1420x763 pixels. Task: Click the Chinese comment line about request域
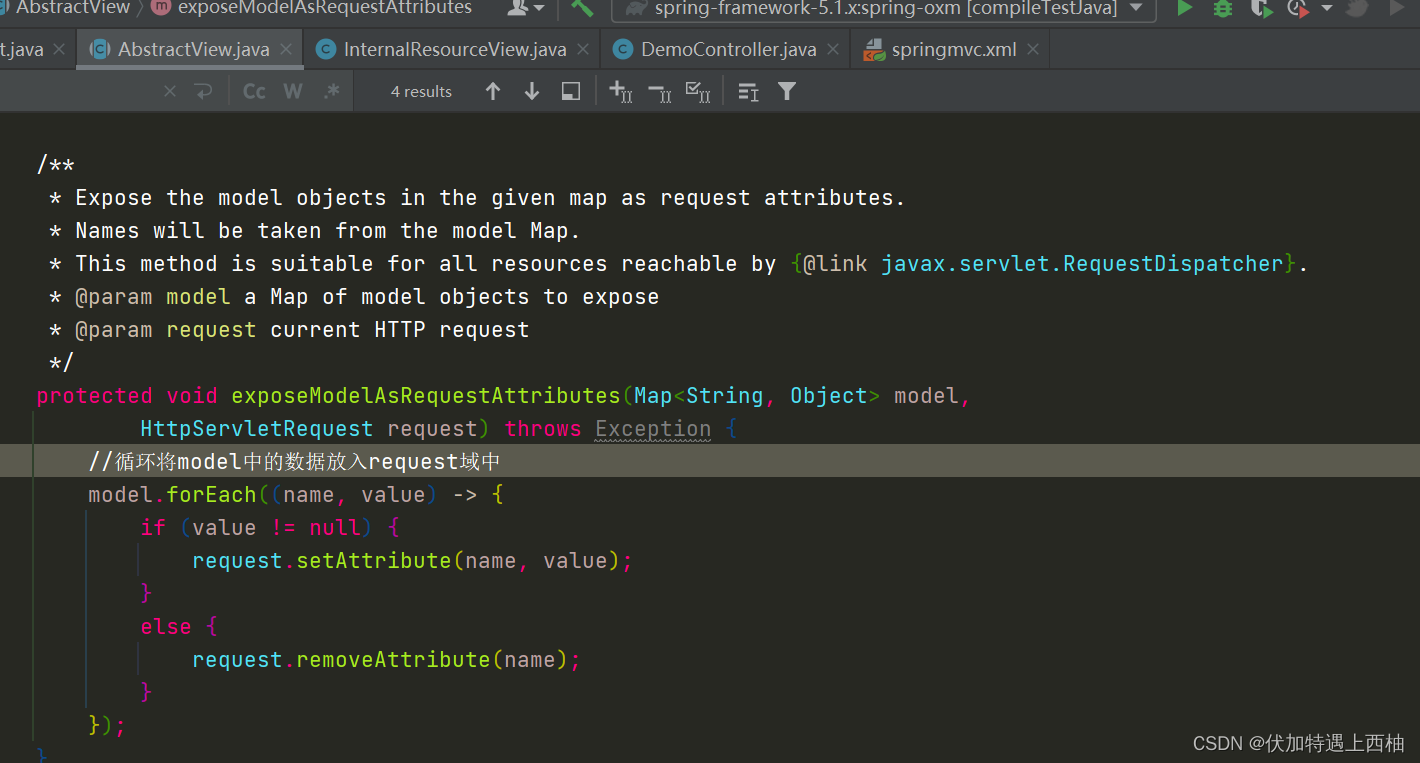coord(294,462)
